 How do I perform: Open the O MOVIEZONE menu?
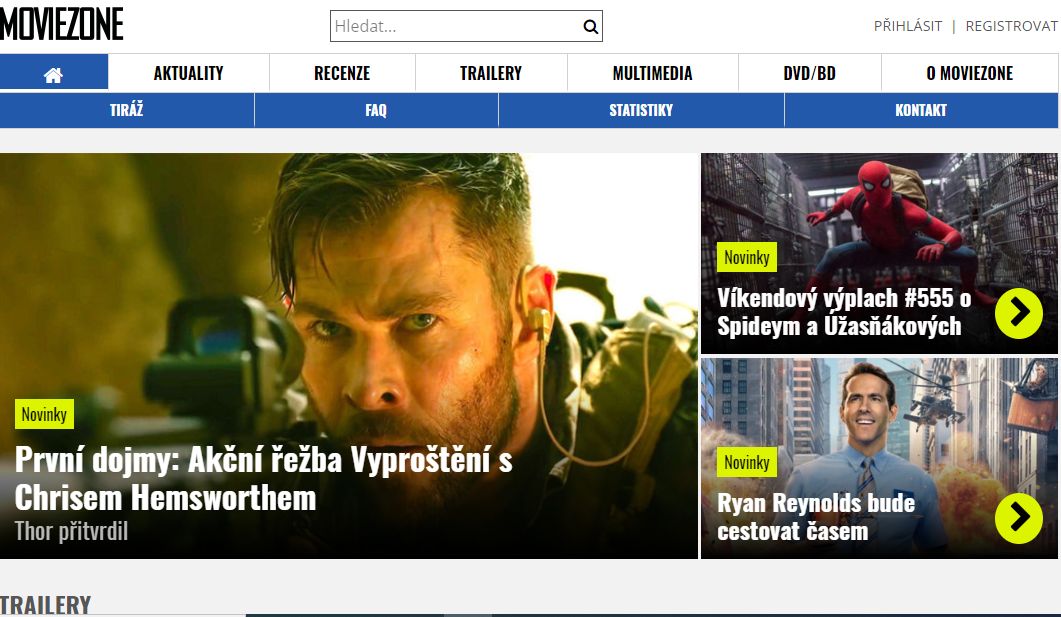pyautogui.click(x=970, y=73)
